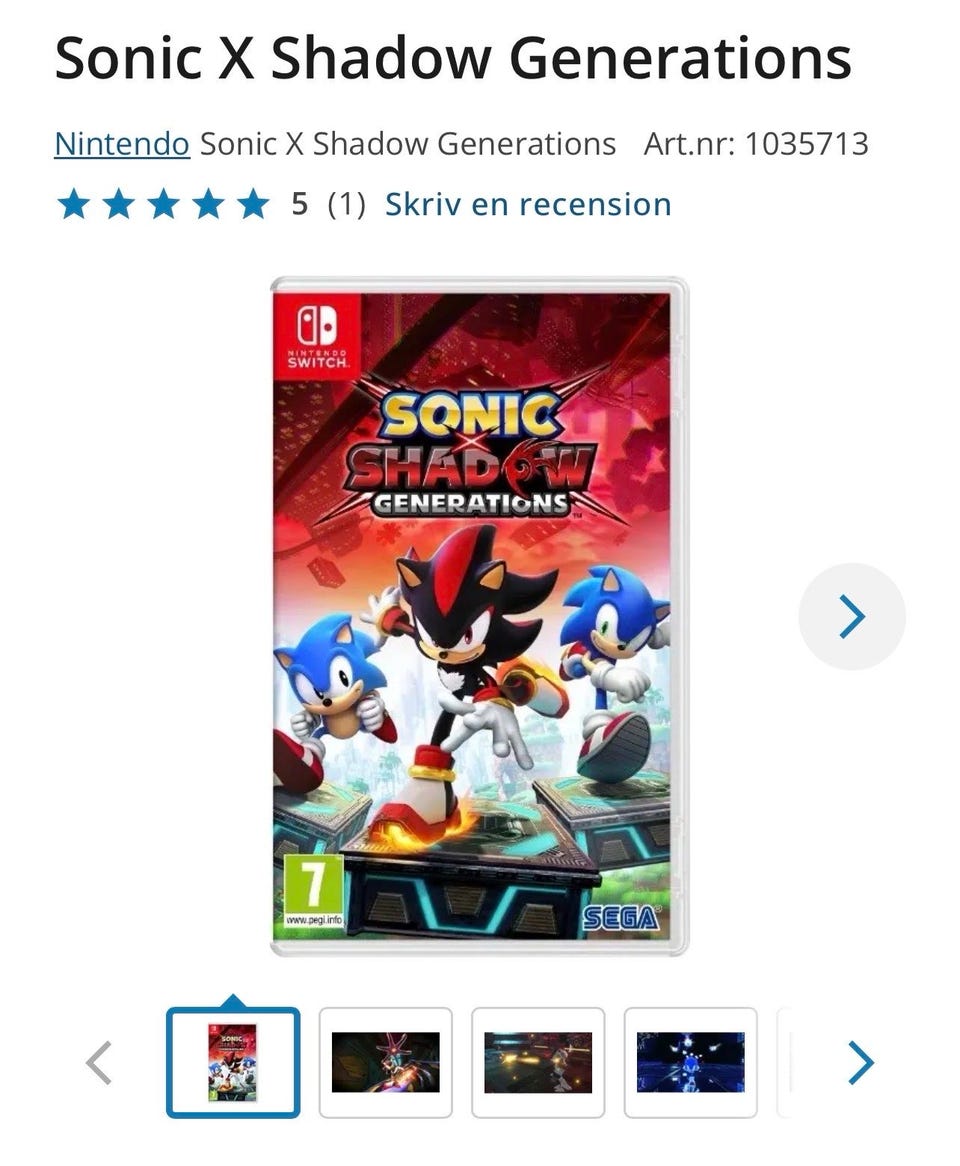Click the third rating star
Image resolution: width=960 pixels, height=1166 pixels.
point(163,204)
